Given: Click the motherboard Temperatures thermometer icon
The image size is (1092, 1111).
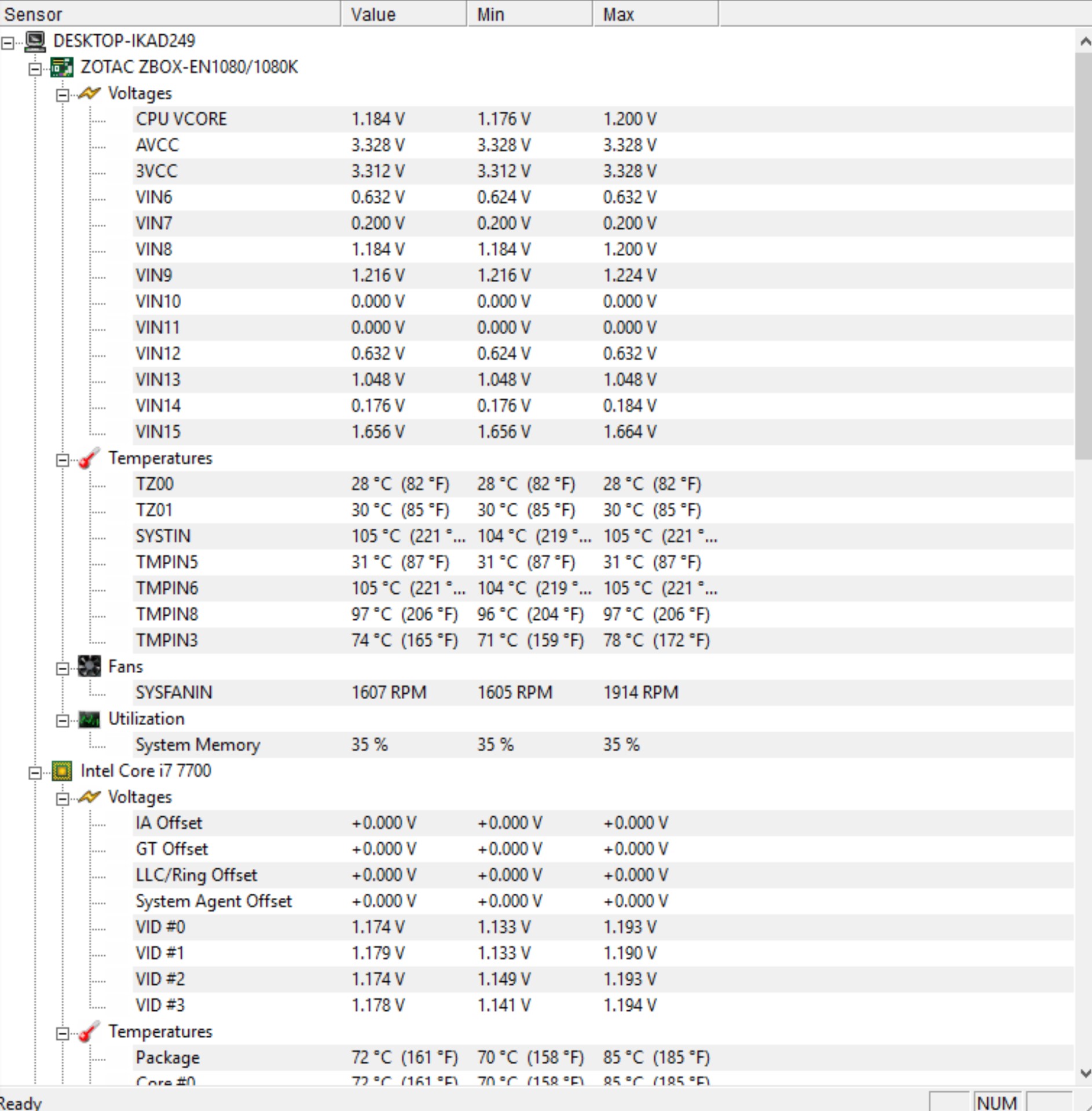Looking at the screenshot, I should coord(89,458).
